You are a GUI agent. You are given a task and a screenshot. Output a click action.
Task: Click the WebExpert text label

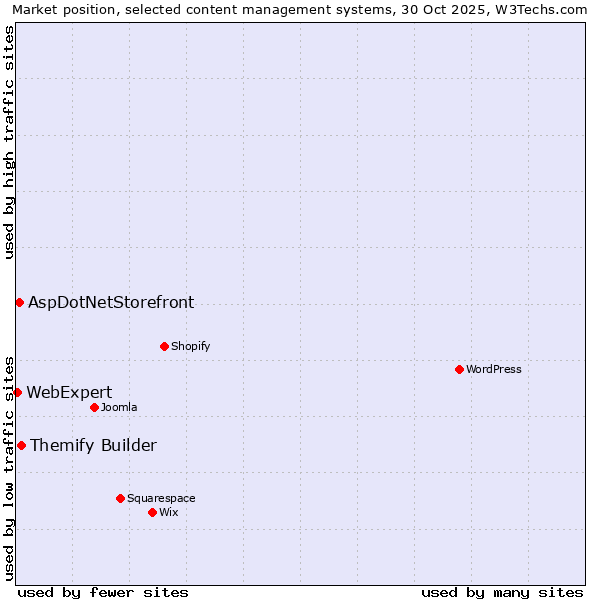(x=69, y=392)
